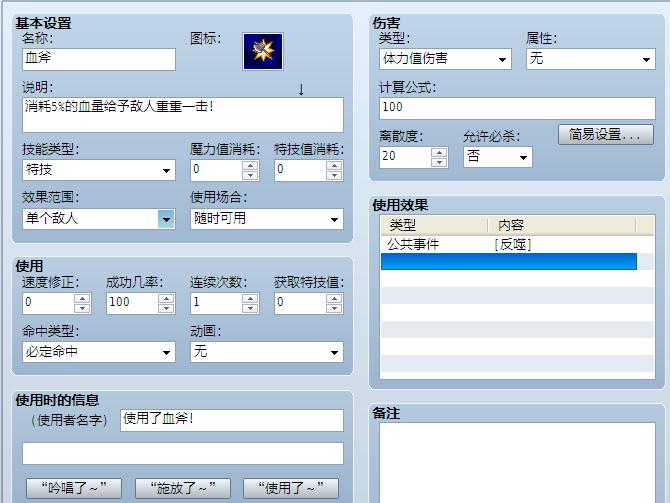The image size is (670, 503).
Task: Decrease 速度修正 with the down arrow
Action: click(x=82, y=308)
